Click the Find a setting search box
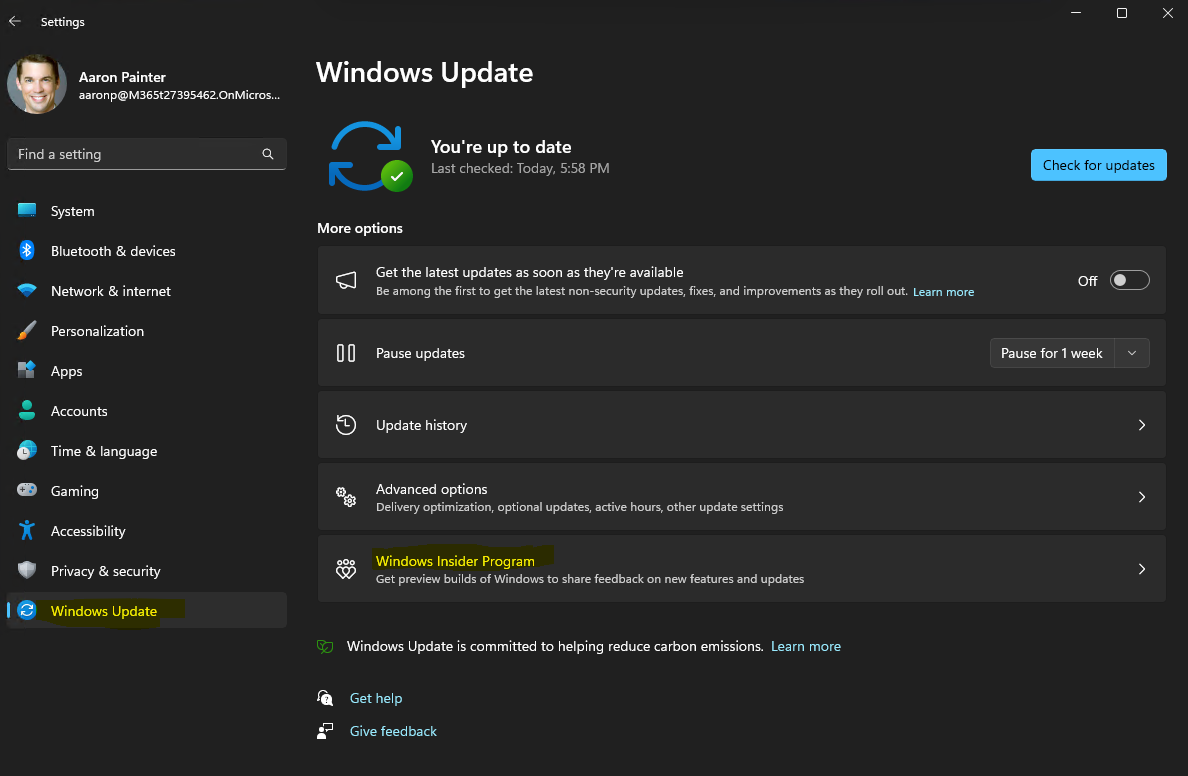 point(147,154)
